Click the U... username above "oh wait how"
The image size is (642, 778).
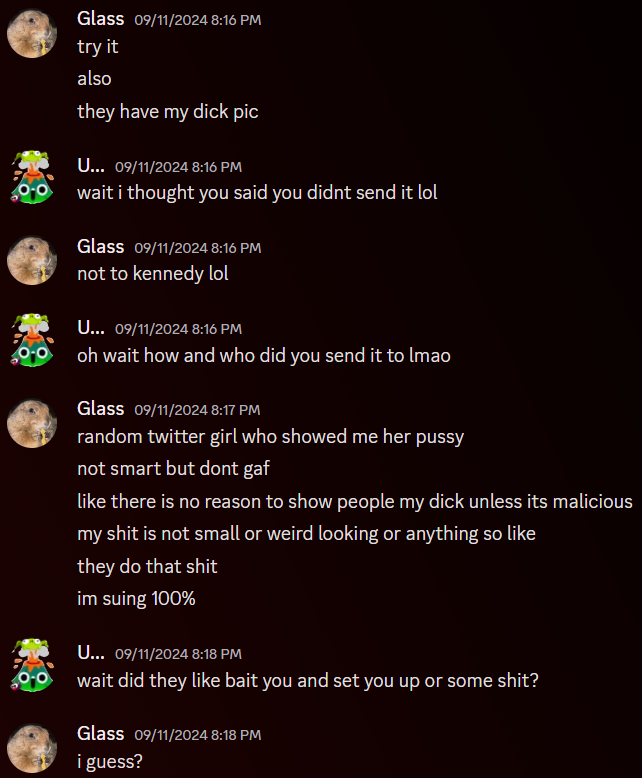pyautogui.click(x=91, y=328)
